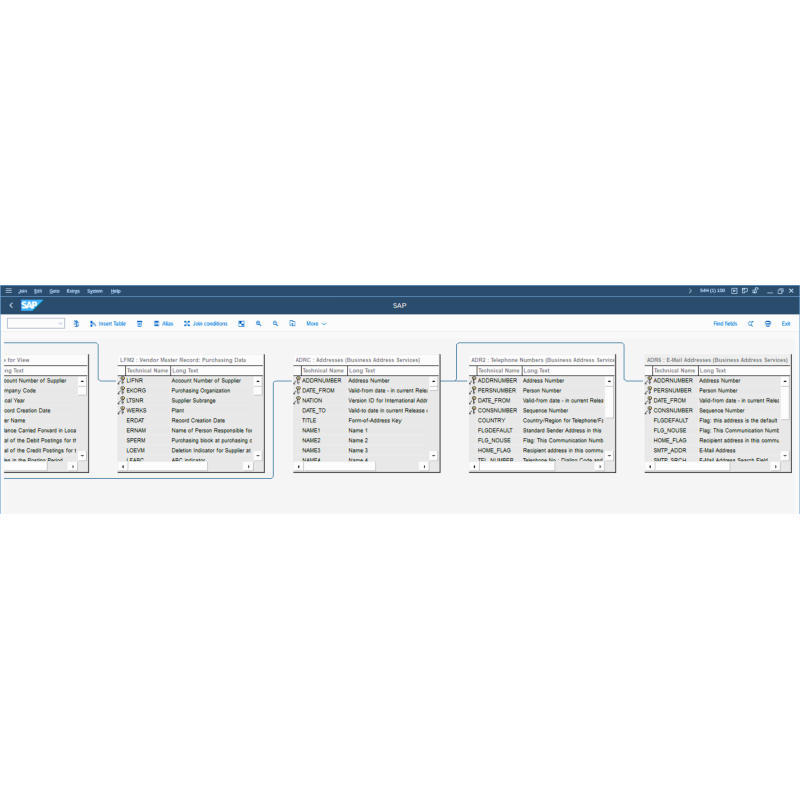Expand the titlebar chevron near S4H session info
This screenshot has width=800, height=800.
[x=690, y=290]
